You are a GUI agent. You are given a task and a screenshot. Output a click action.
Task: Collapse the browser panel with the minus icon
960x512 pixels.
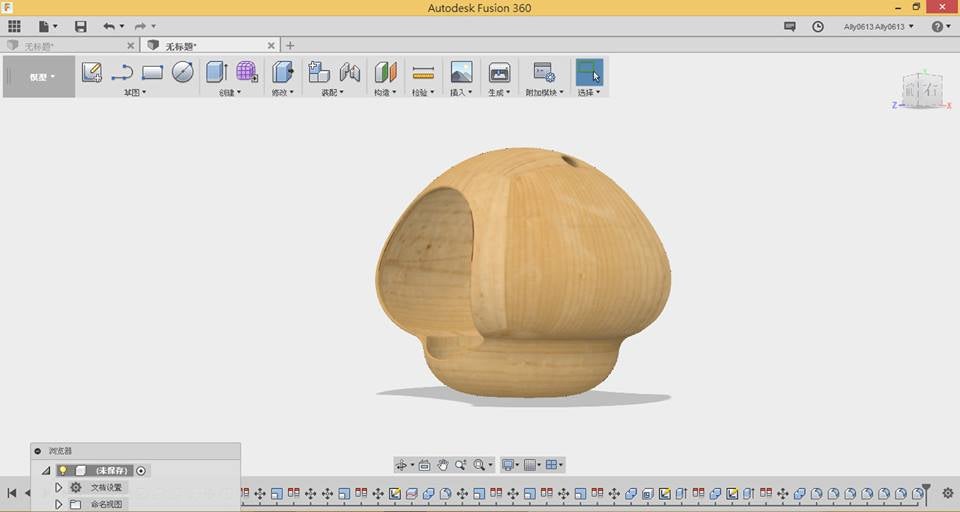coord(37,451)
